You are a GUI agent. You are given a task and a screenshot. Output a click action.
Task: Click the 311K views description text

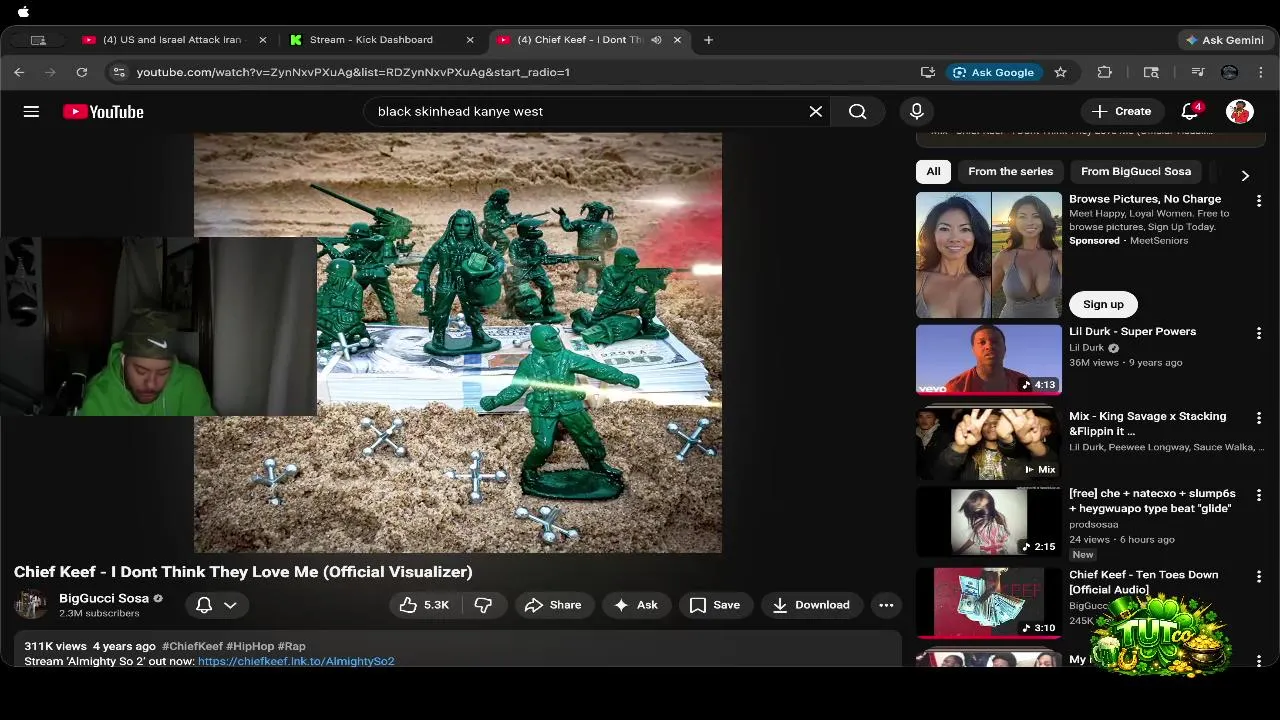point(55,646)
